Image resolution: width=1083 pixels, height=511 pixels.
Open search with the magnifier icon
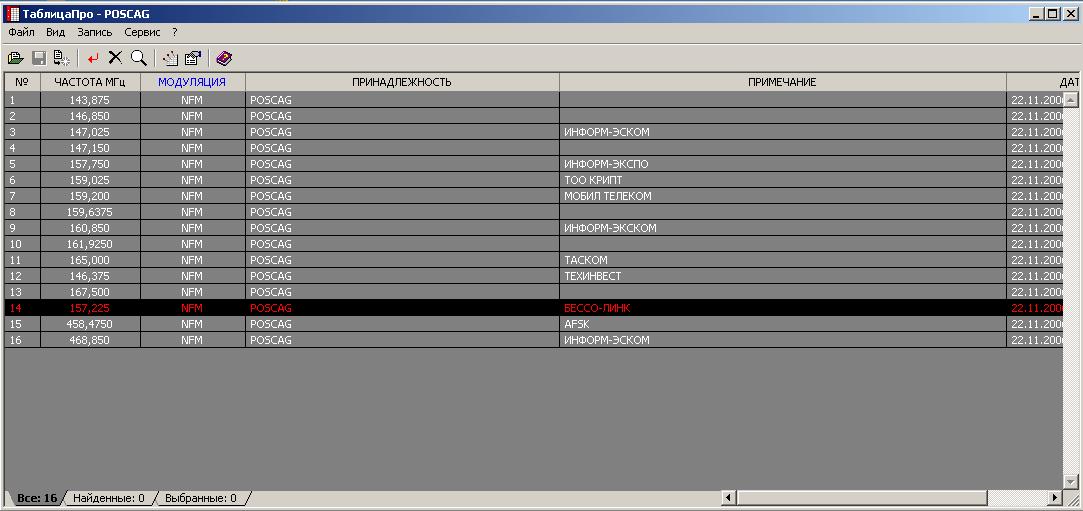tap(138, 59)
